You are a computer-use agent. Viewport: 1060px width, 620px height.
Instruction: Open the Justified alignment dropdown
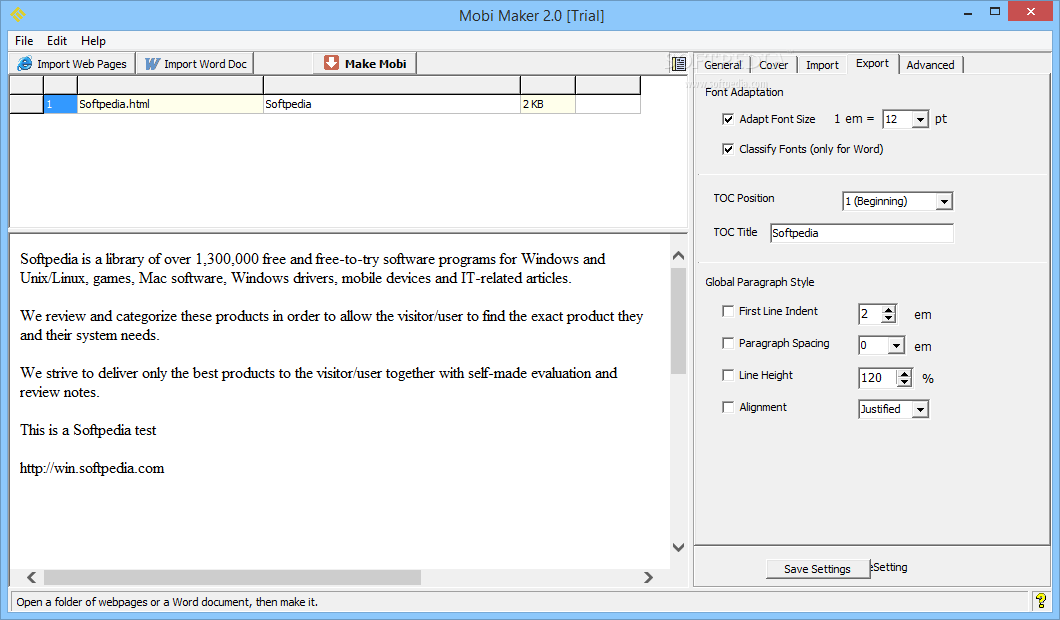tap(920, 409)
